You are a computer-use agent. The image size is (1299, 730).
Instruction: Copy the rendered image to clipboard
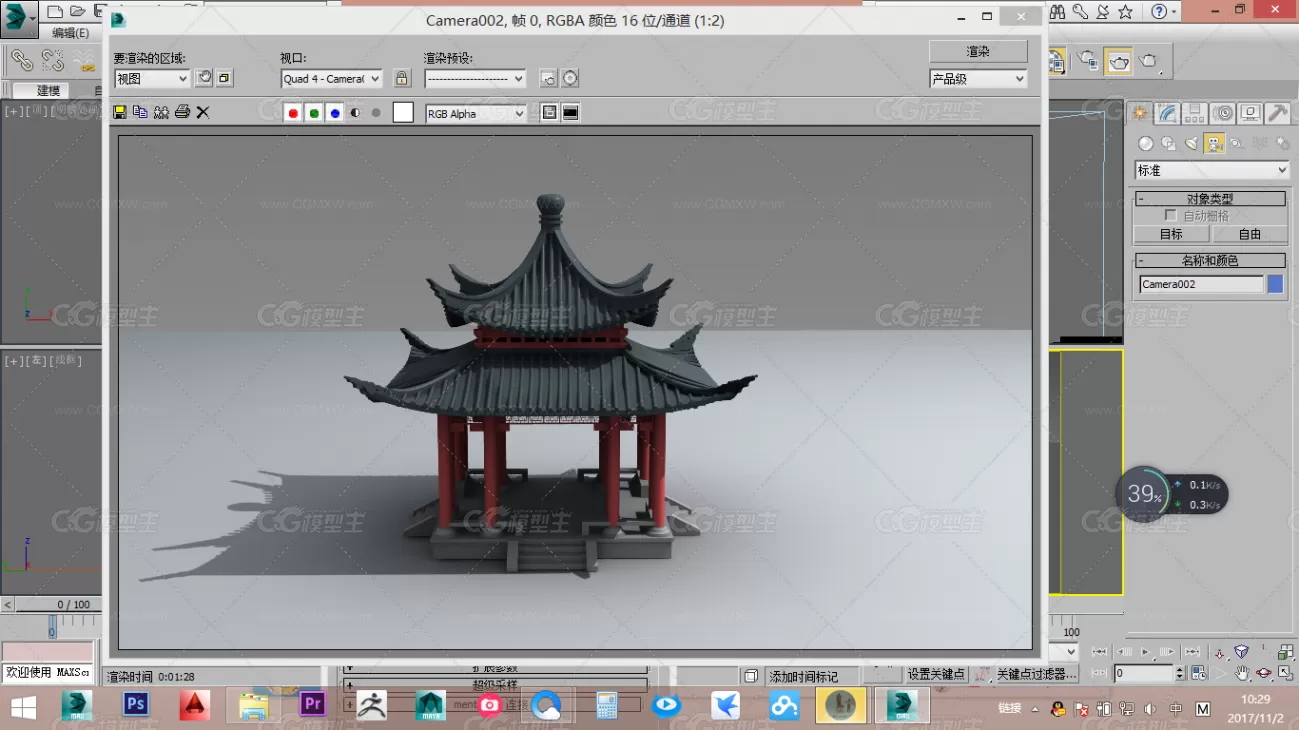140,112
